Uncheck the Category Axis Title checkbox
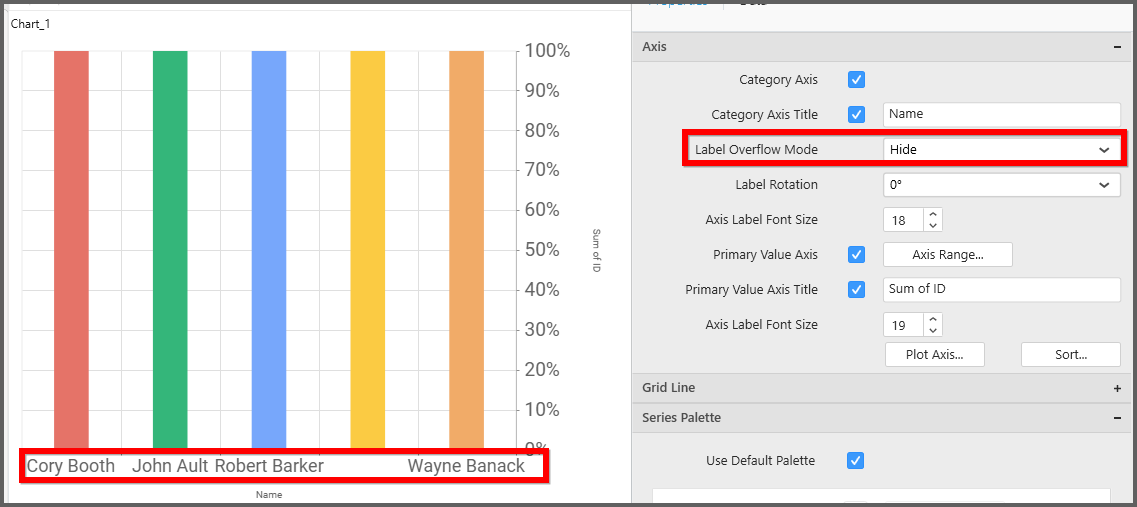This screenshot has height=507, width=1137. pos(856,115)
